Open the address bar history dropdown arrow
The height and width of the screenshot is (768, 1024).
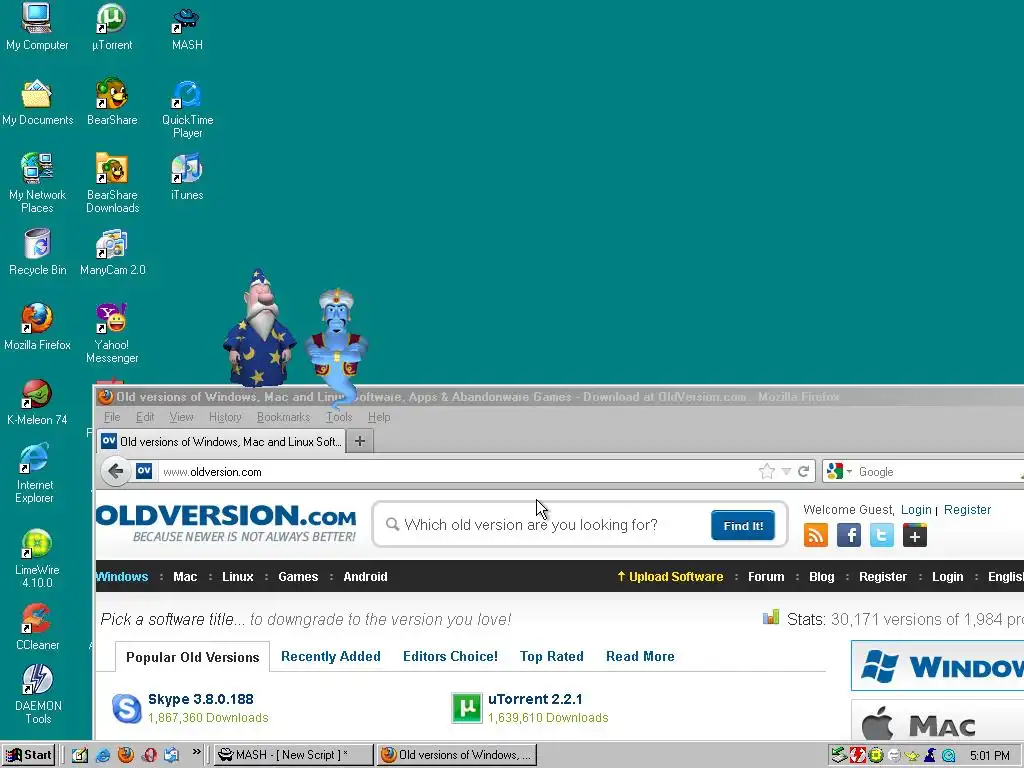[x=786, y=471]
